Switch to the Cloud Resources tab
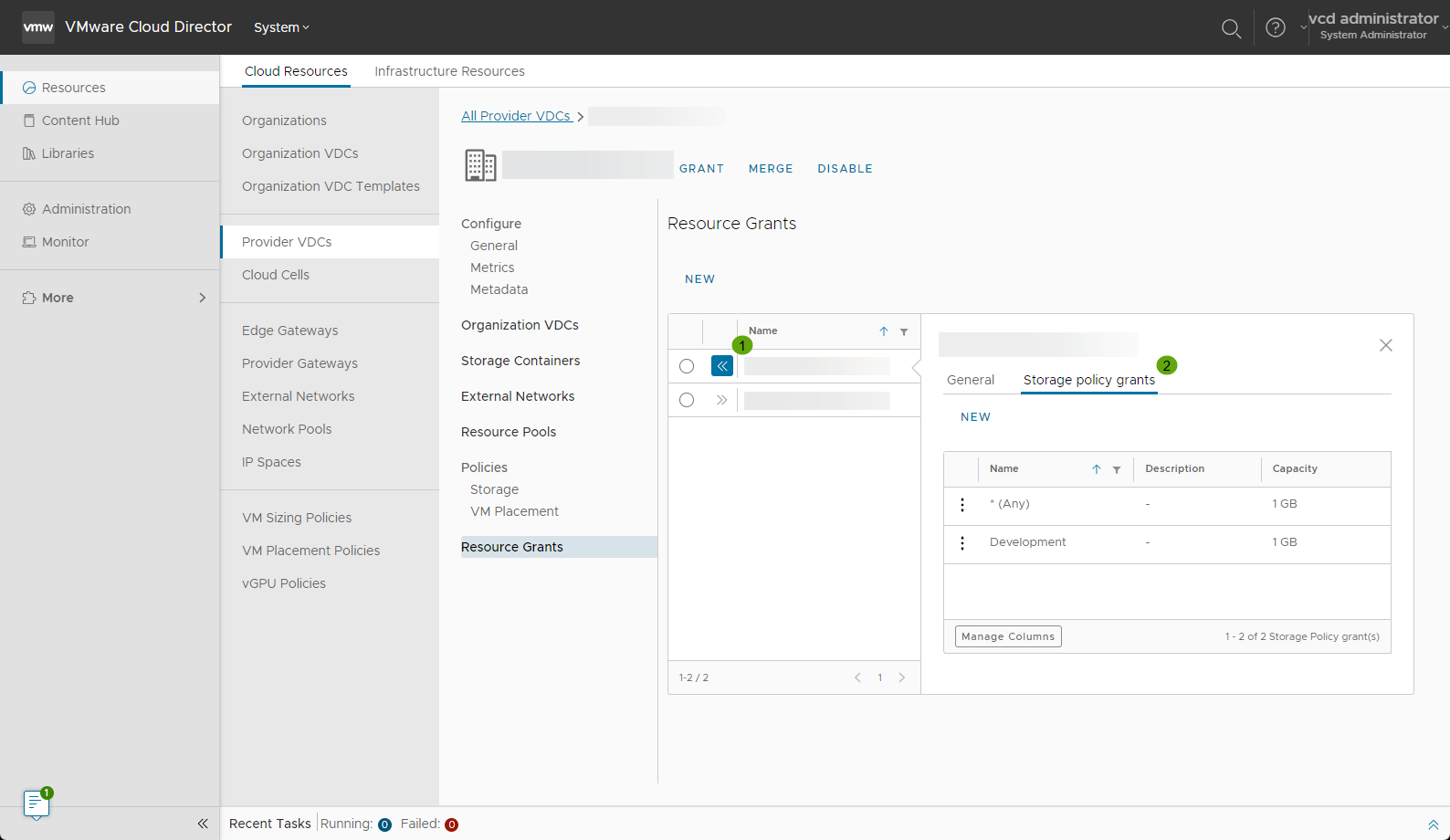The height and width of the screenshot is (840, 1450). coord(296,71)
